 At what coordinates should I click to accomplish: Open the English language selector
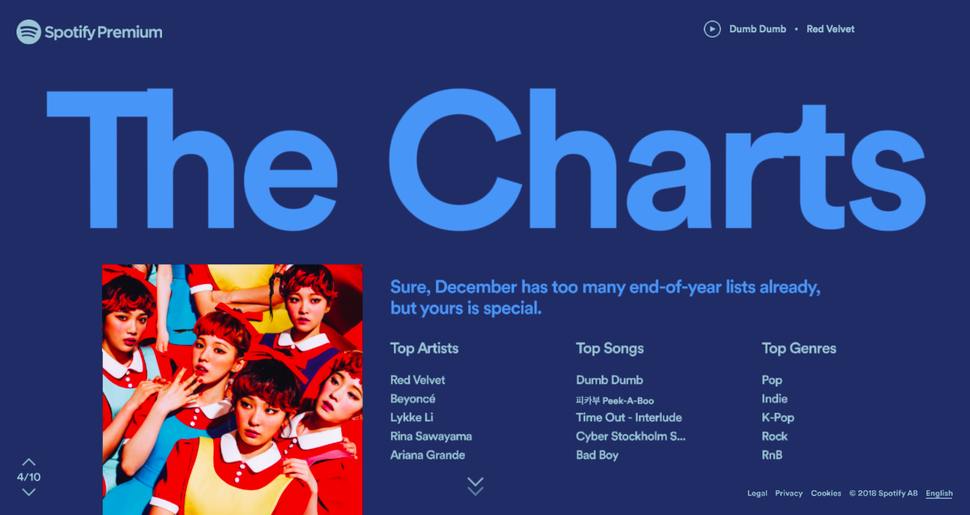click(x=939, y=493)
